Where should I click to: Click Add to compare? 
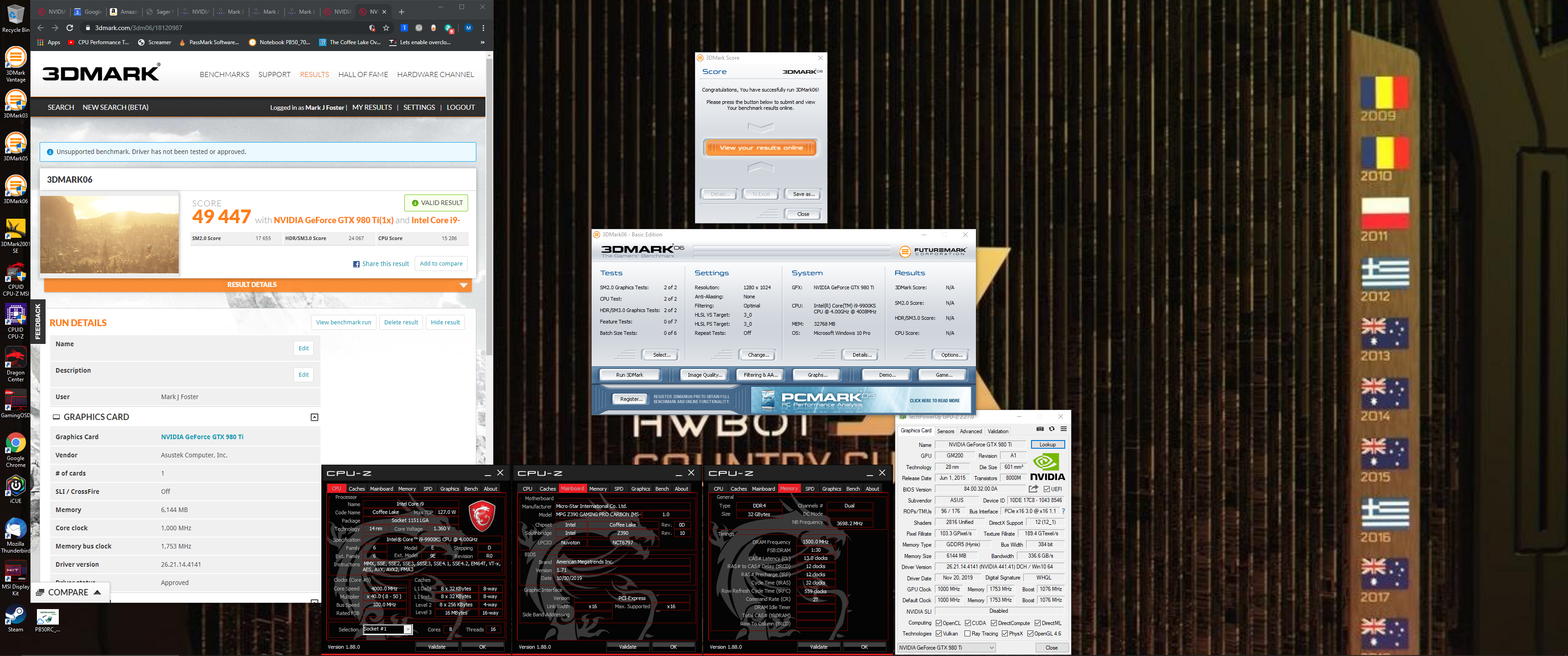point(441,263)
